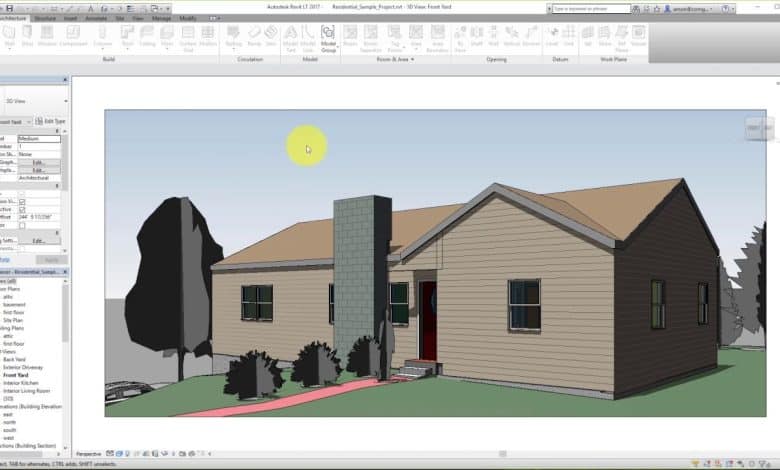The image size is (780, 470).
Task: Select the Area Boundary tool
Action: coord(437,39)
